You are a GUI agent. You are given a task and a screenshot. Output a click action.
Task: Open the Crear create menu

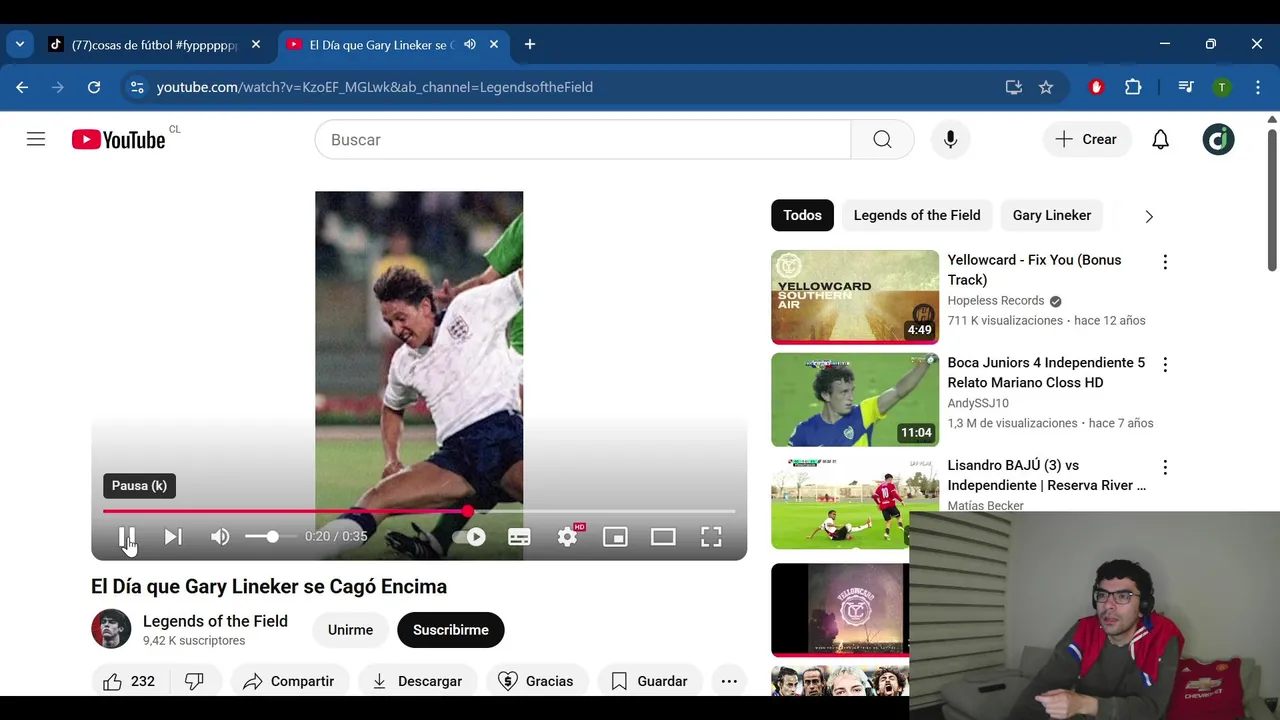1086,140
